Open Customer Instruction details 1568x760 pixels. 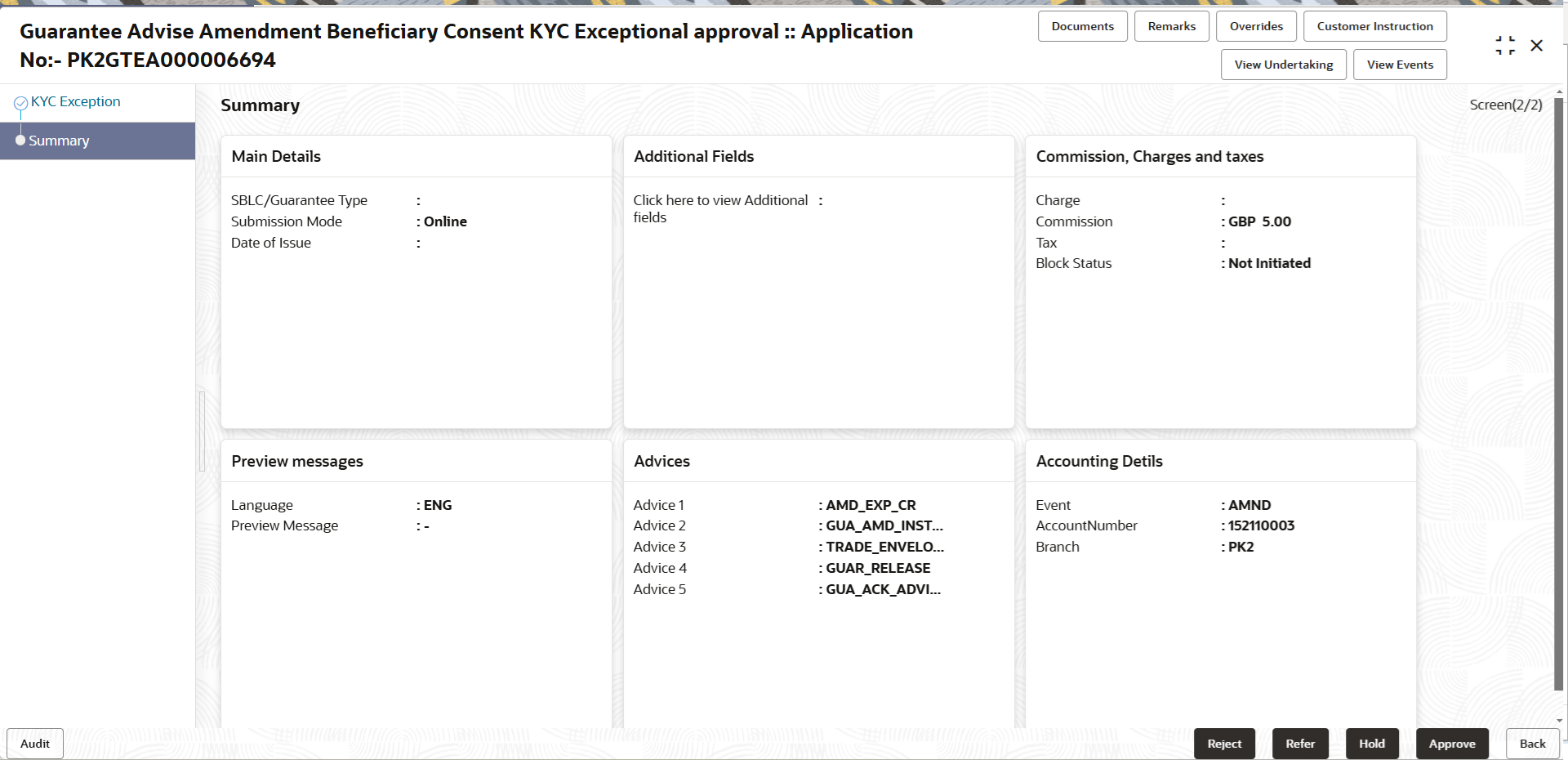click(x=1374, y=25)
